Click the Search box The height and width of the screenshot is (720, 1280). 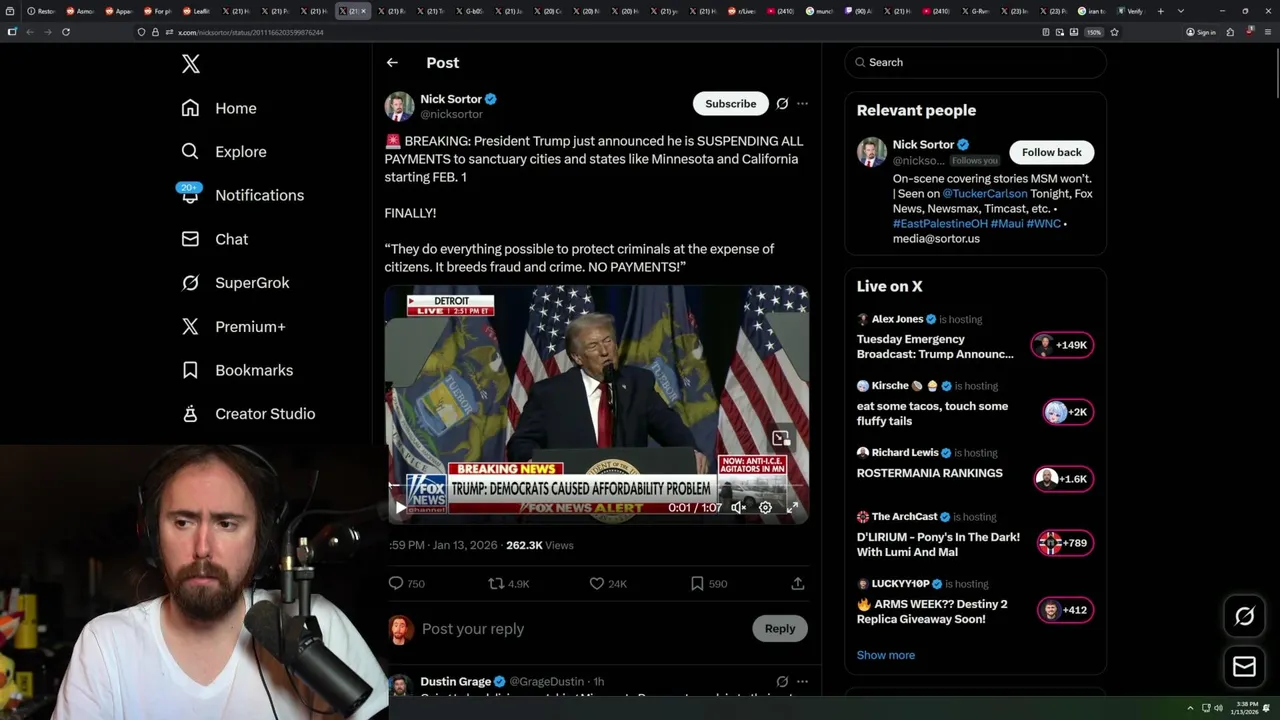(x=975, y=62)
